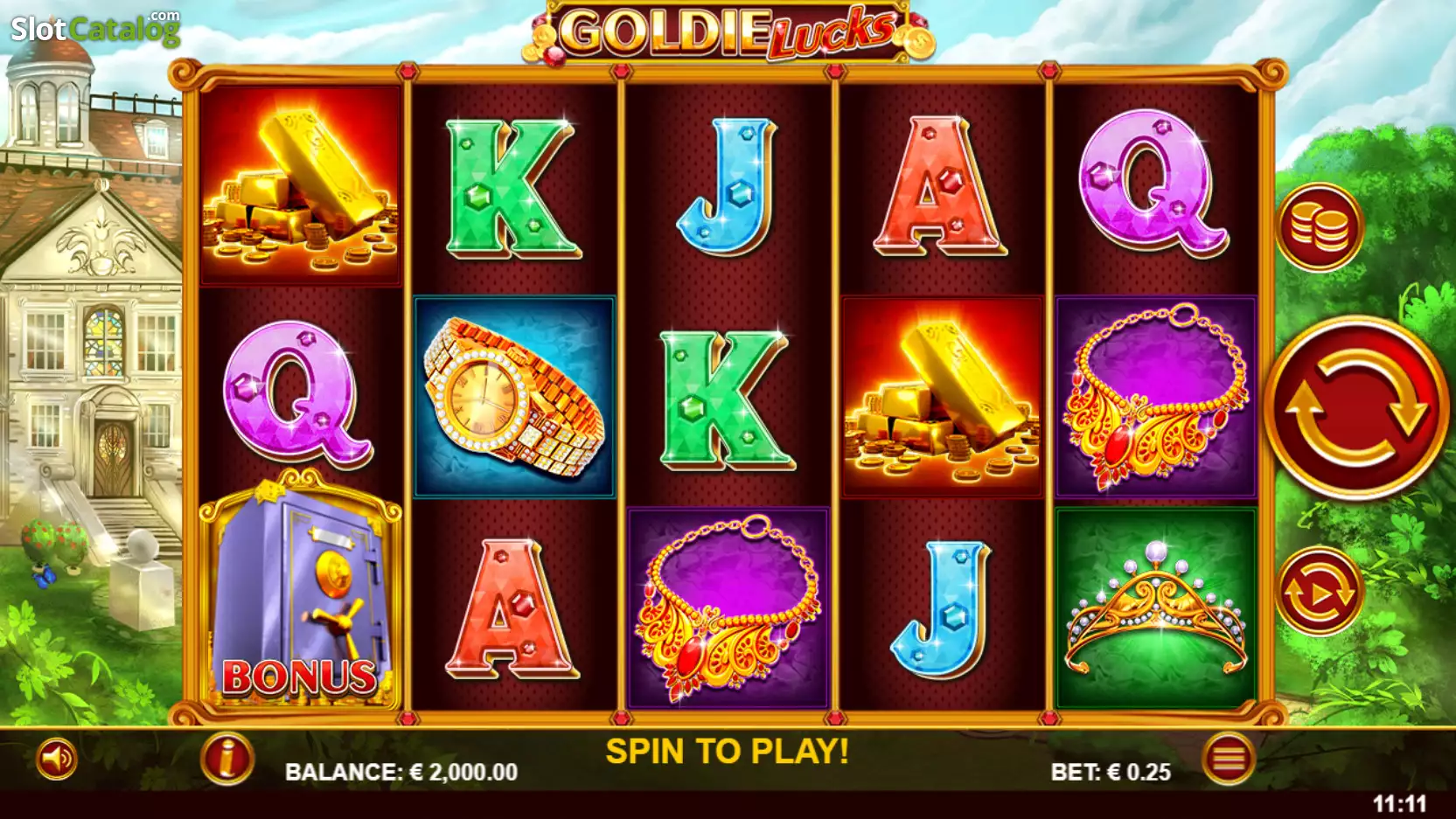1456x819 pixels.
Task: Open the info paytable button
Action: (227, 758)
